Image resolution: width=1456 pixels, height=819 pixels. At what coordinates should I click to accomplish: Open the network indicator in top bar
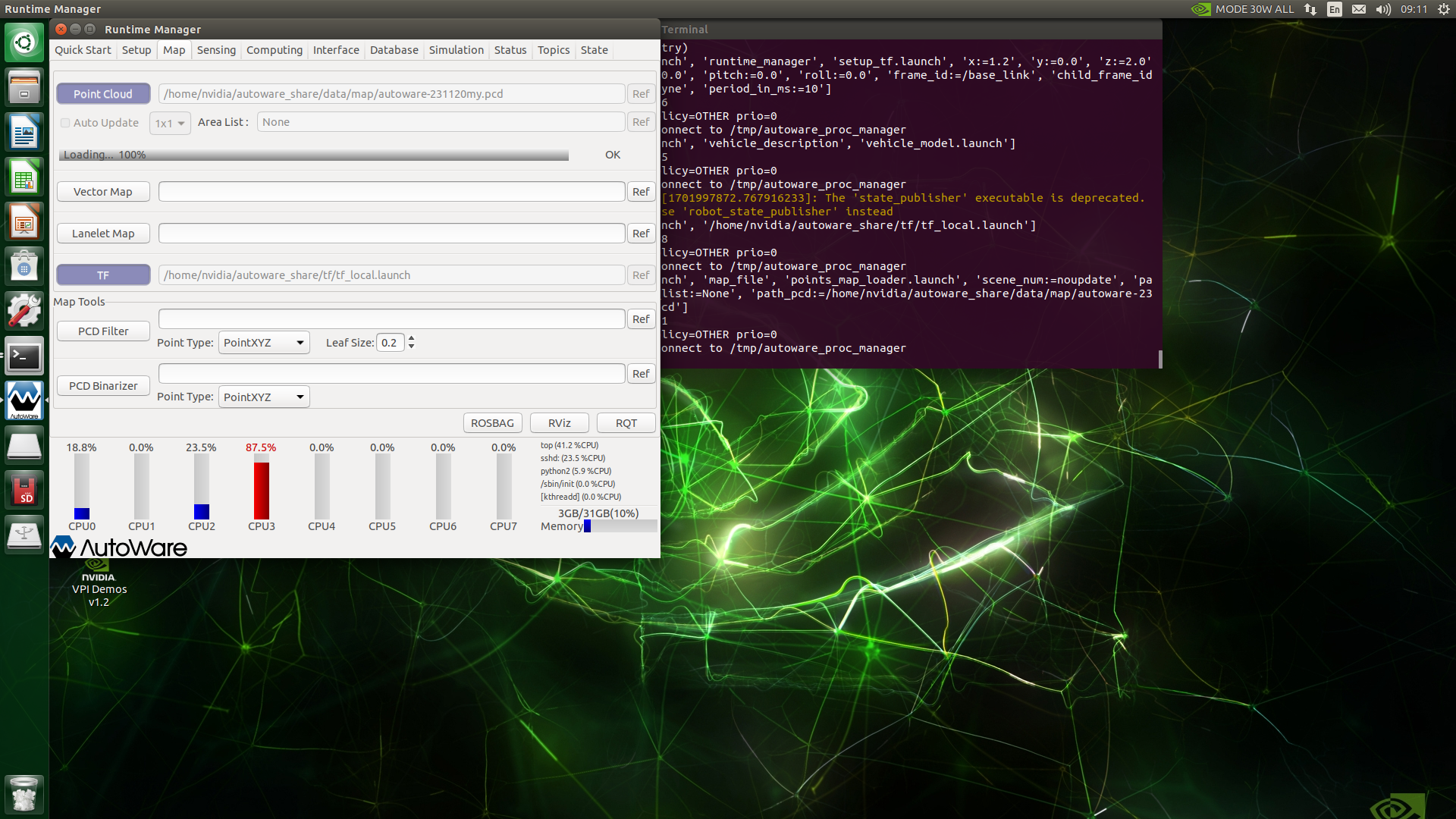[1310, 9]
